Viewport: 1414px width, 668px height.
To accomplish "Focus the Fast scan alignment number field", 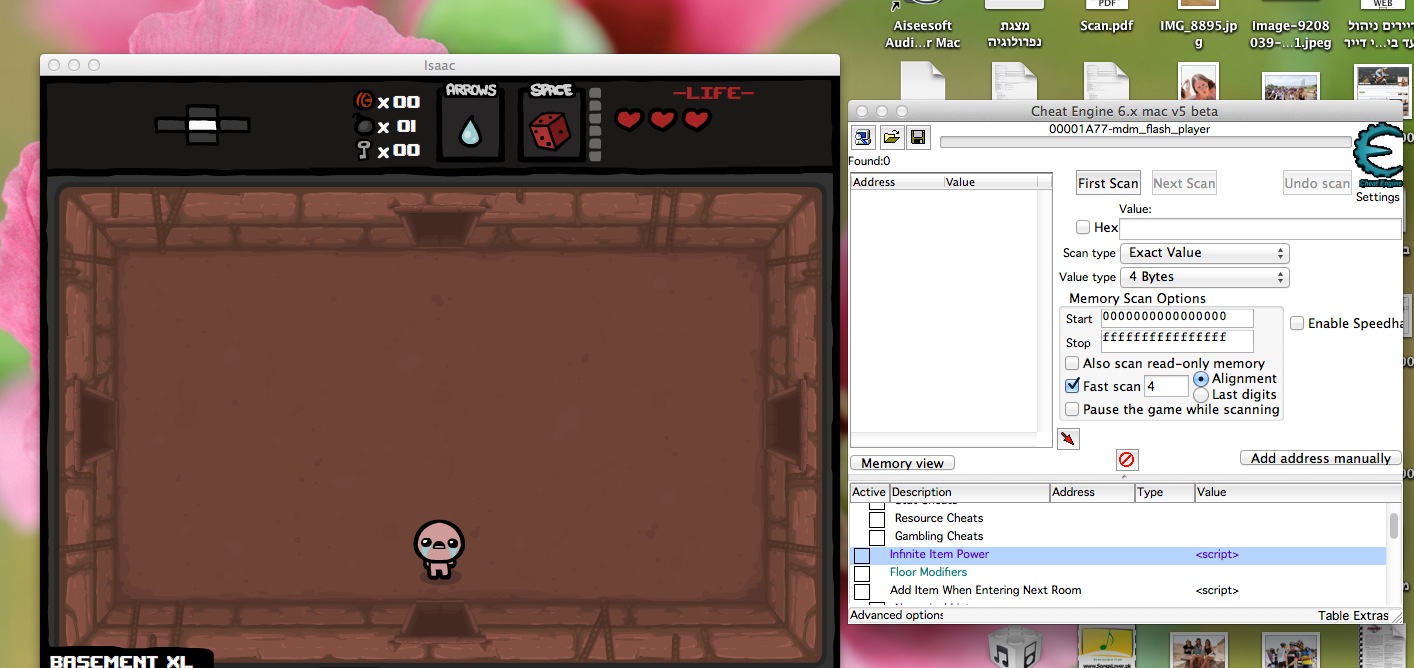I will 1166,386.
